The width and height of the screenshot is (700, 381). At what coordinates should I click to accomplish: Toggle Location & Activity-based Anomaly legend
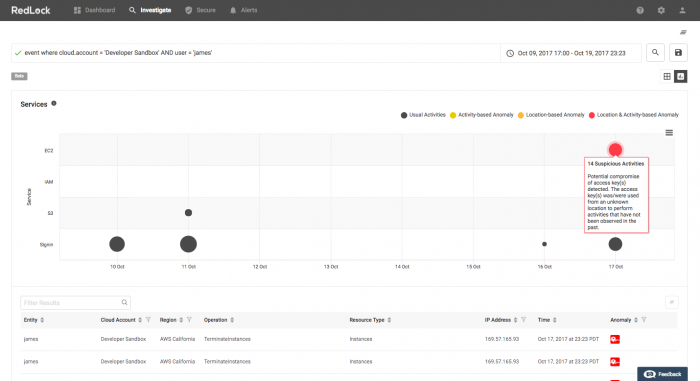pyautogui.click(x=633, y=115)
